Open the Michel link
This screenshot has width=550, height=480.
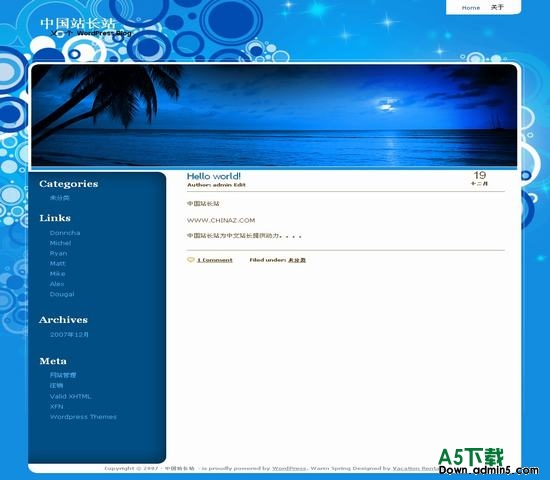[60, 243]
